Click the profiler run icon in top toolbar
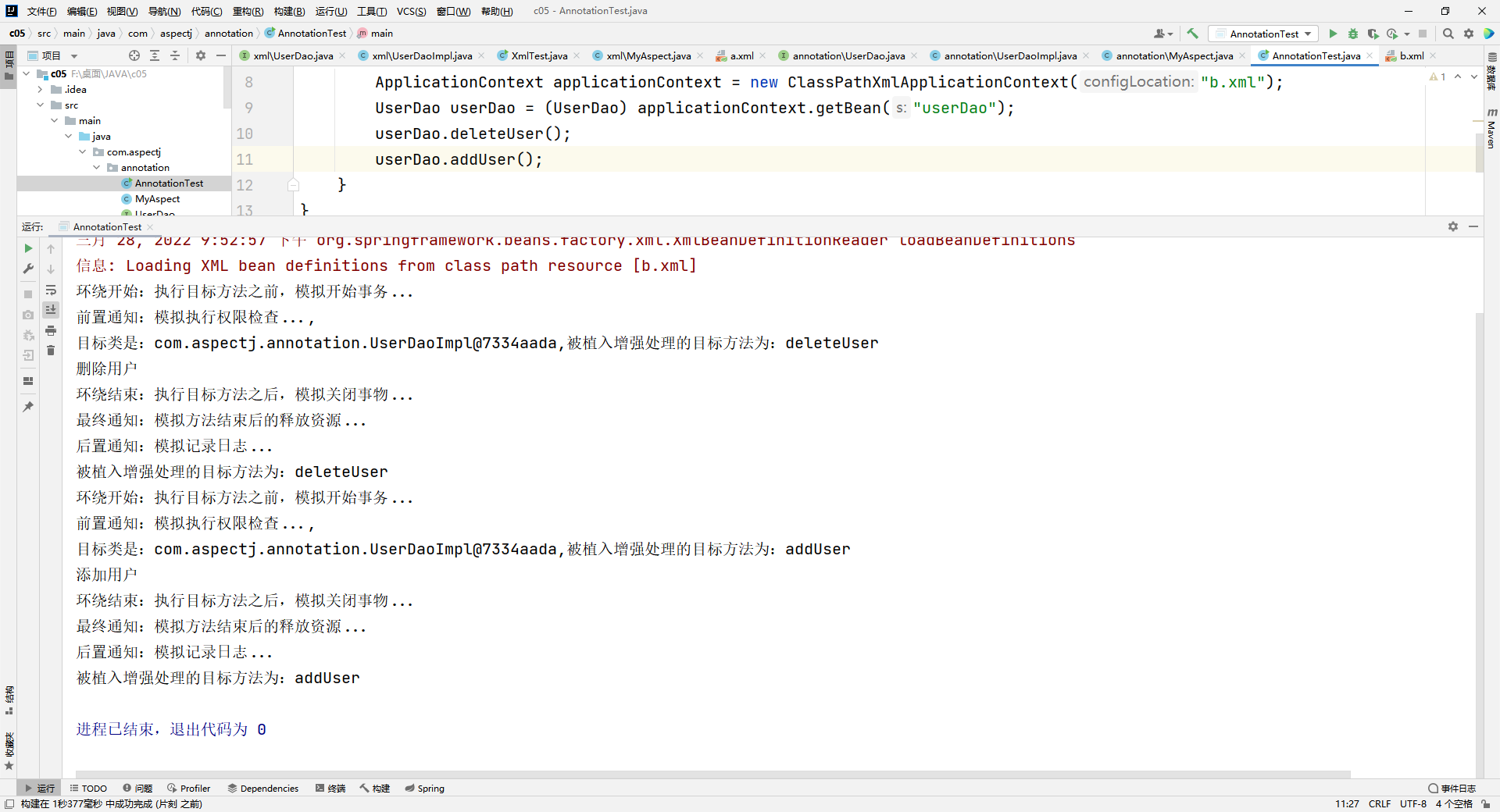This screenshot has height=812, width=1500. click(1392, 34)
